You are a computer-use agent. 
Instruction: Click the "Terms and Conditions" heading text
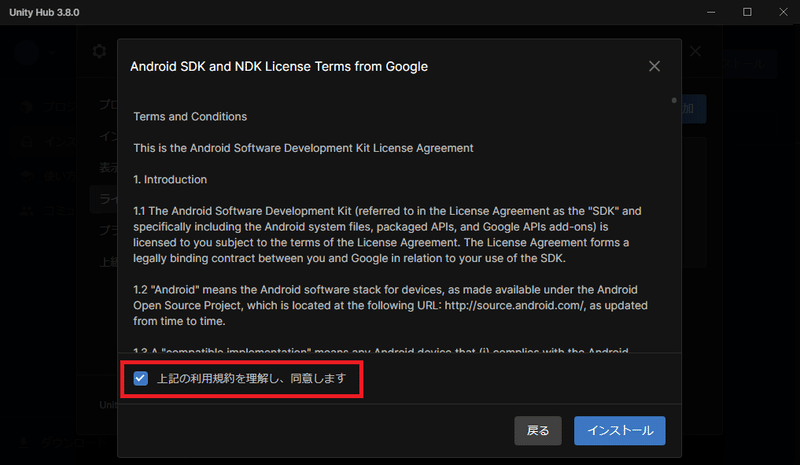190,116
